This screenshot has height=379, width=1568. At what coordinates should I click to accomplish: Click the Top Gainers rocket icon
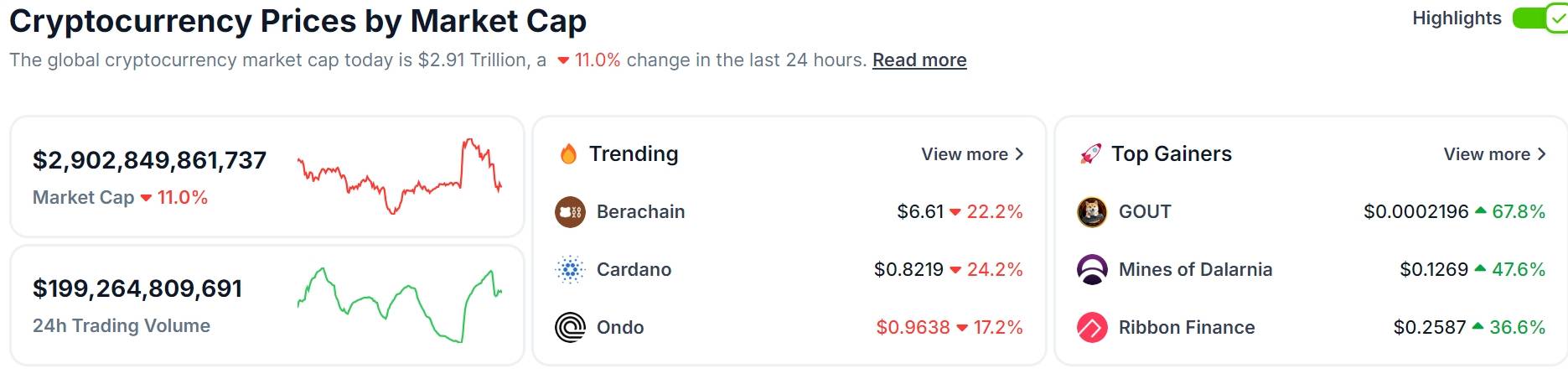[1090, 154]
